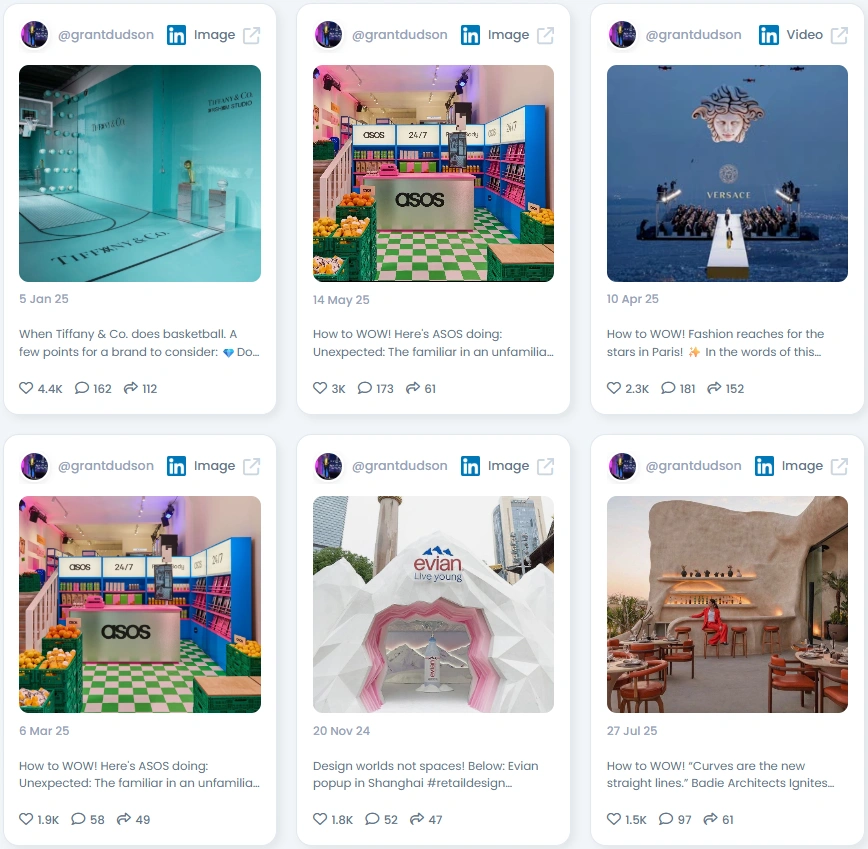This screenshot has width=868, height=849.
Task: Like the Tiffany post with 4.4K hearts
Action: pyautogui.click(x=26, y=388)
